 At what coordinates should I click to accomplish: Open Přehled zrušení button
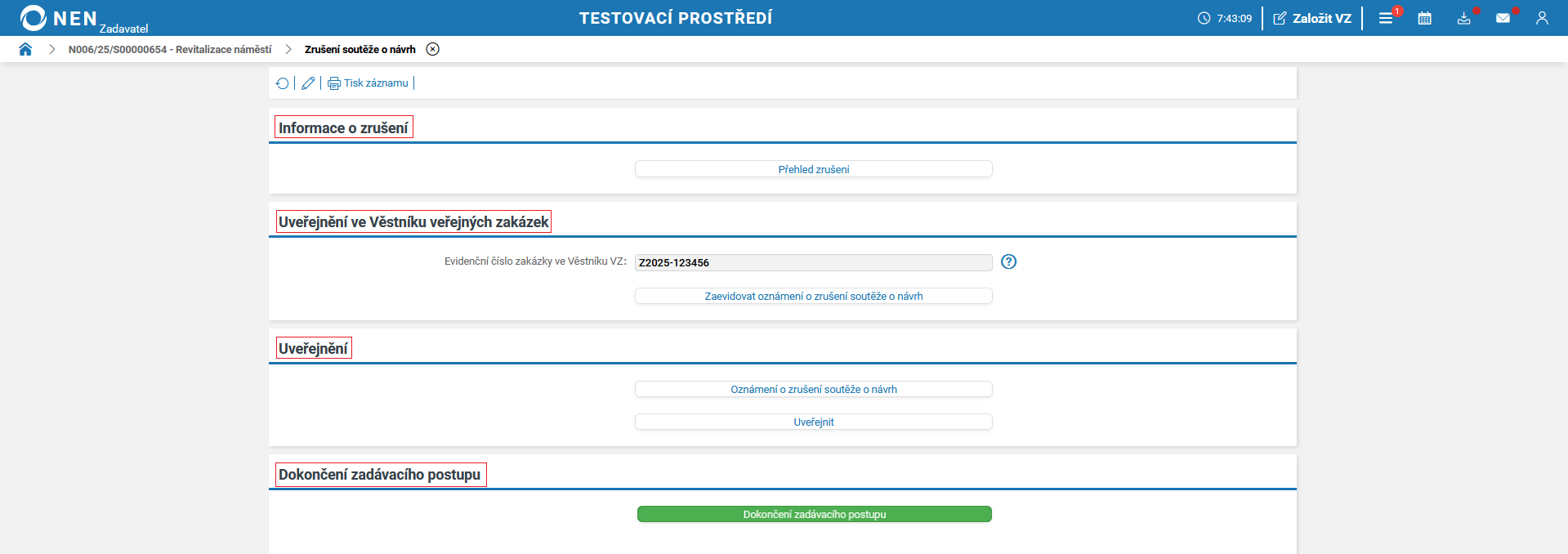point(814,169)
